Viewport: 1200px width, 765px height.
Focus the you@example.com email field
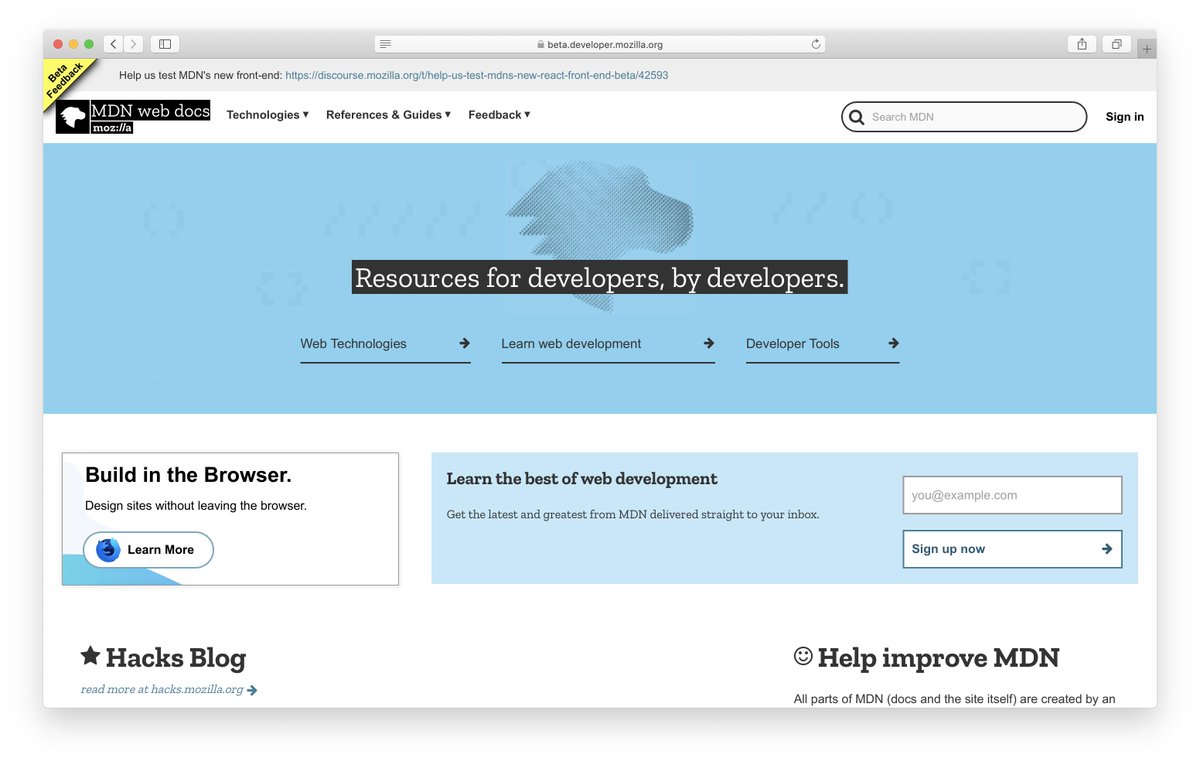1012,495
